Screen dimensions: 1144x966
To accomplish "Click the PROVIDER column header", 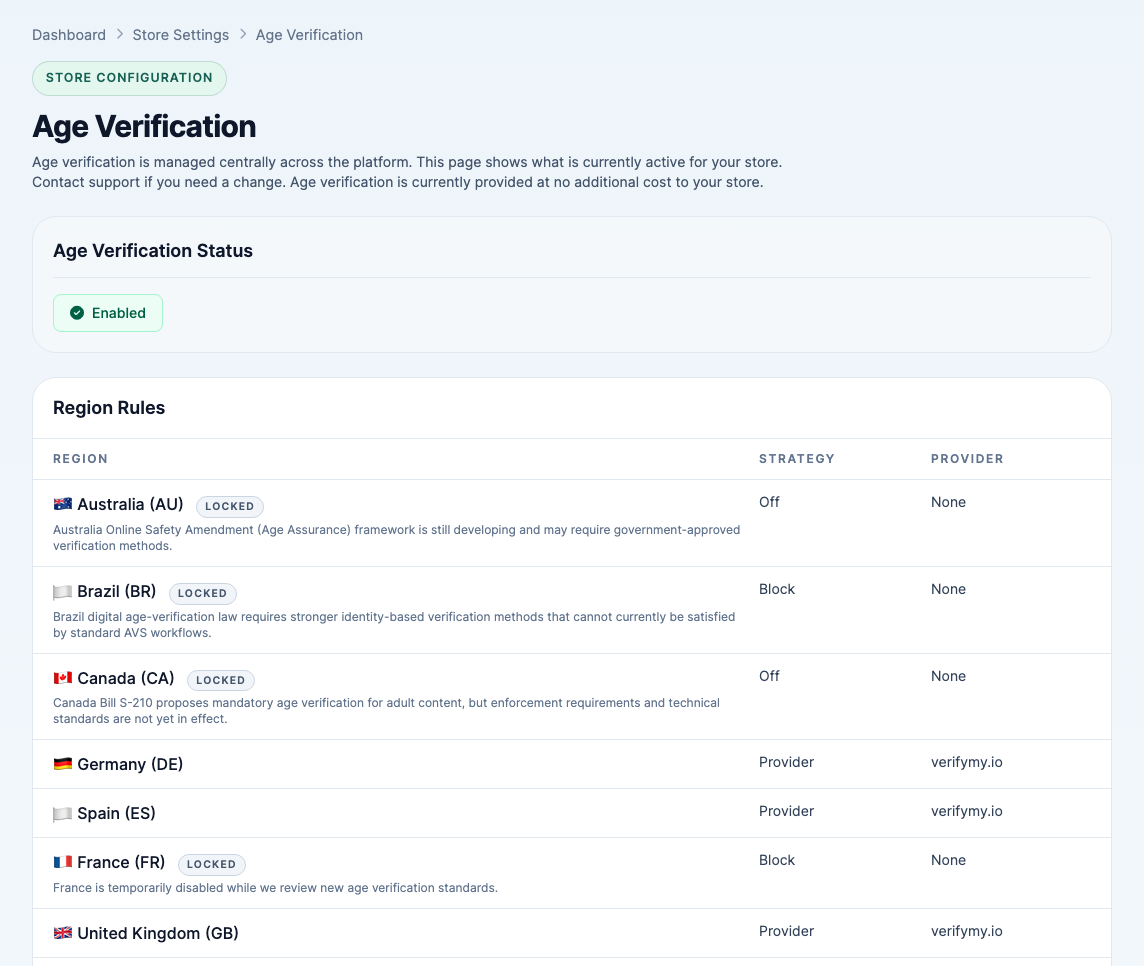I will click(967, 459).
